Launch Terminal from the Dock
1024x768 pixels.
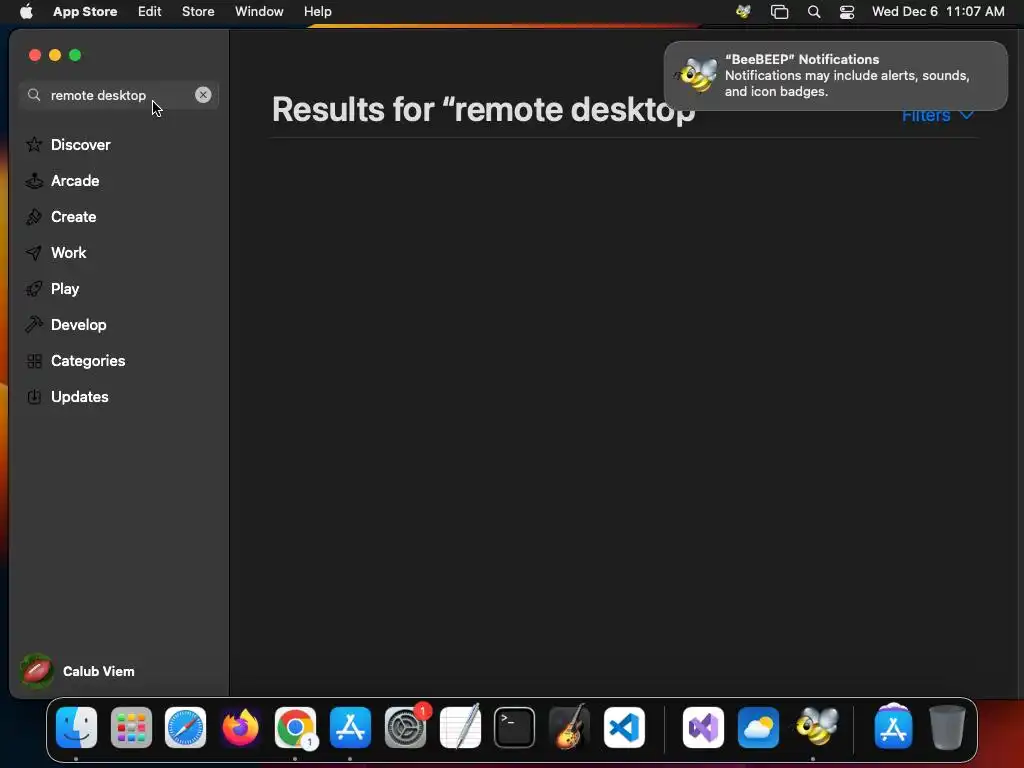coord(515,727)
